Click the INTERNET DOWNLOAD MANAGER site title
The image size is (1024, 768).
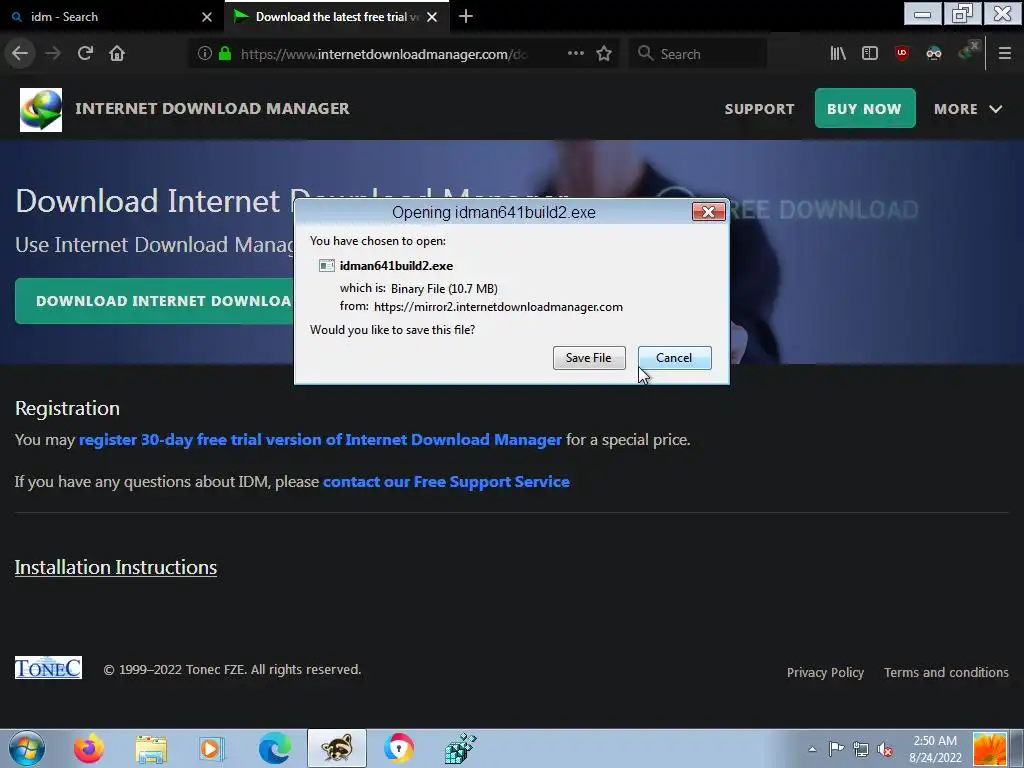pyautogui.click(x=212, y=108)
